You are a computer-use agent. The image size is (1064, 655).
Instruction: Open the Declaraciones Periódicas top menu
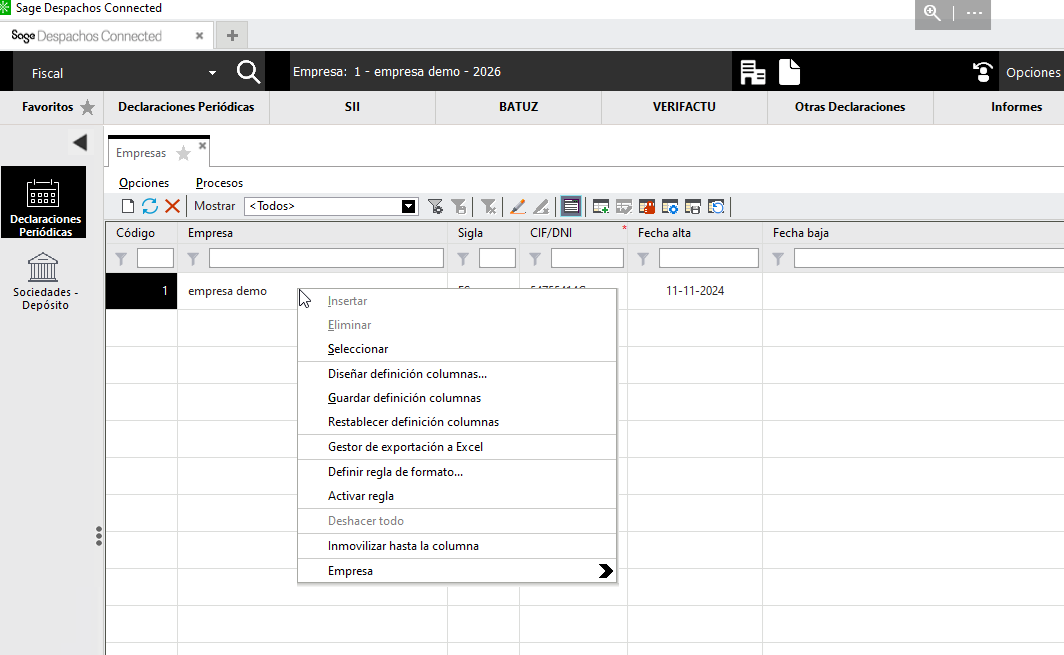186,107
